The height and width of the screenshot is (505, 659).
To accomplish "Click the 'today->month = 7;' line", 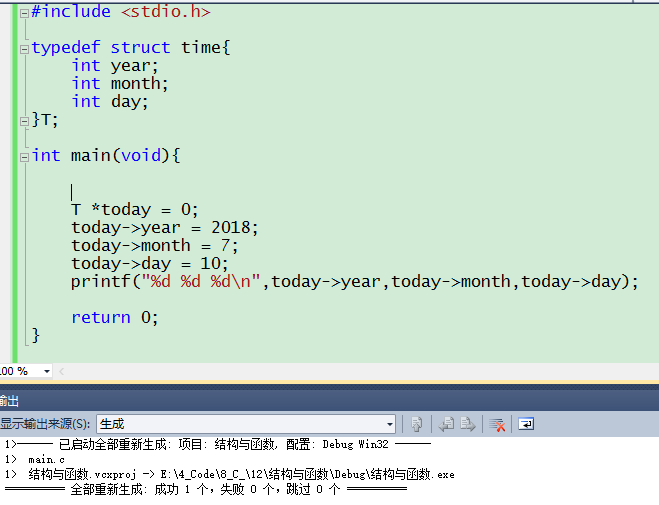I will click(x=154, y=246).
